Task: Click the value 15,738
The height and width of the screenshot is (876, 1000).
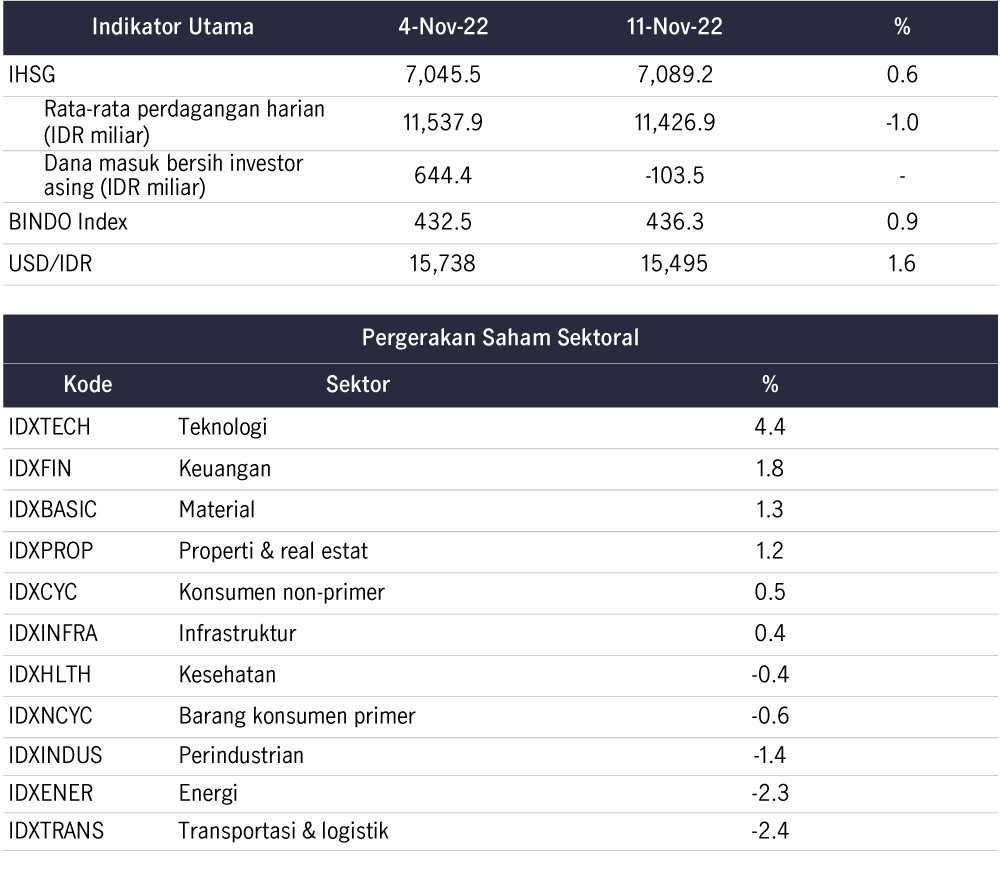Action: pos(443,264)
